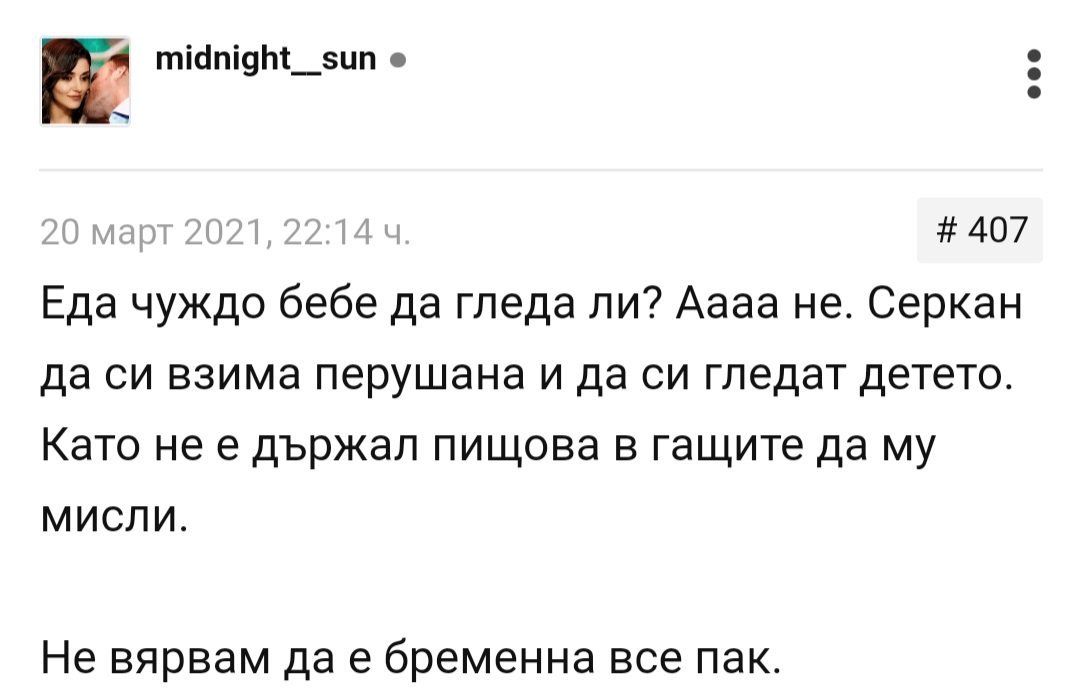Image resolution: width=1080 pixels, height=699 pixels.
Task: Click the final sentence starting "Не вярвам"
Action: (x=409, y=659)
